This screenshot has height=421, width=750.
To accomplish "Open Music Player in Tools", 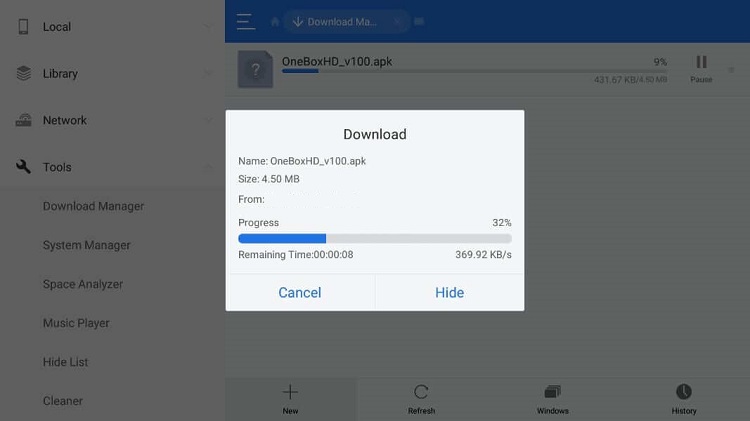I will pyautogui.click(x=76, y=323).
